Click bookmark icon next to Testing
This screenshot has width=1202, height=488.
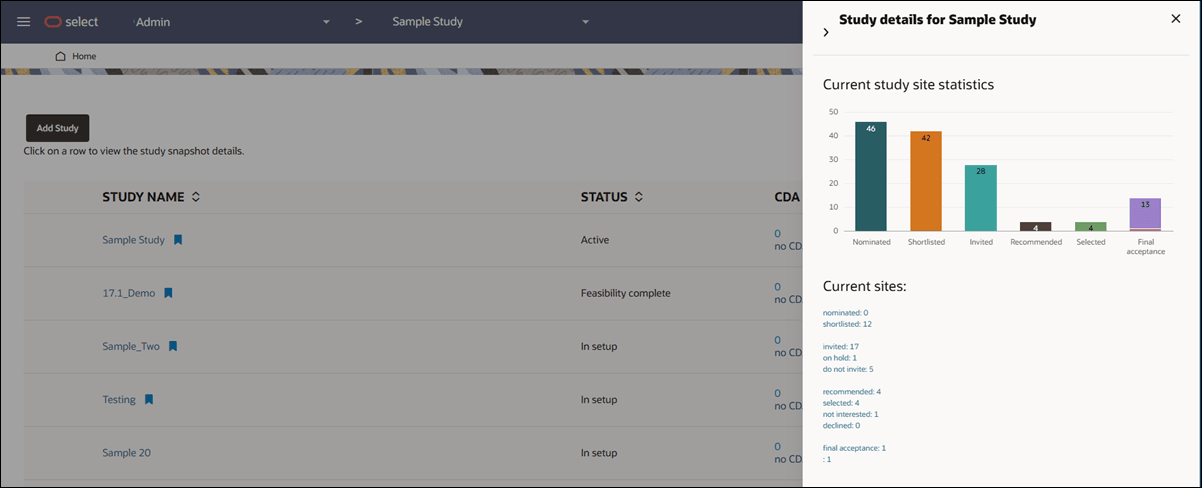(x=148, y=399)
